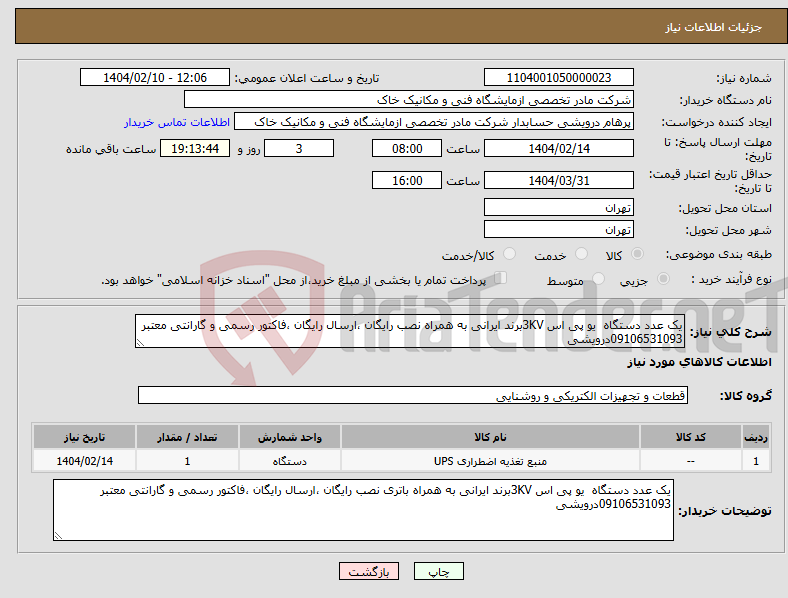Click the نام کالا column header
This screenshot has height=598, width=788.
pos(490,437)
